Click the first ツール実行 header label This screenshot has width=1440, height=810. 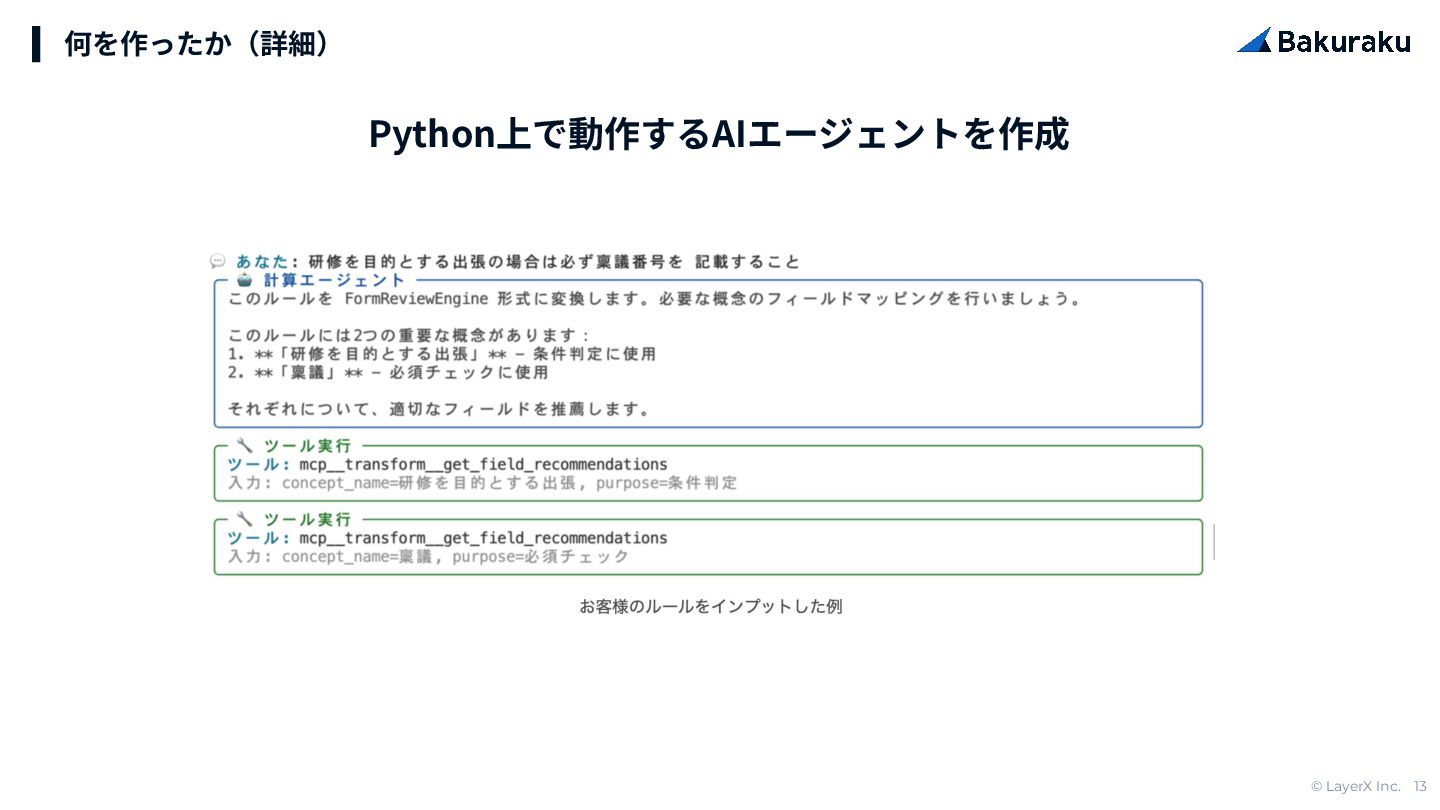click(x=307, y=446)
